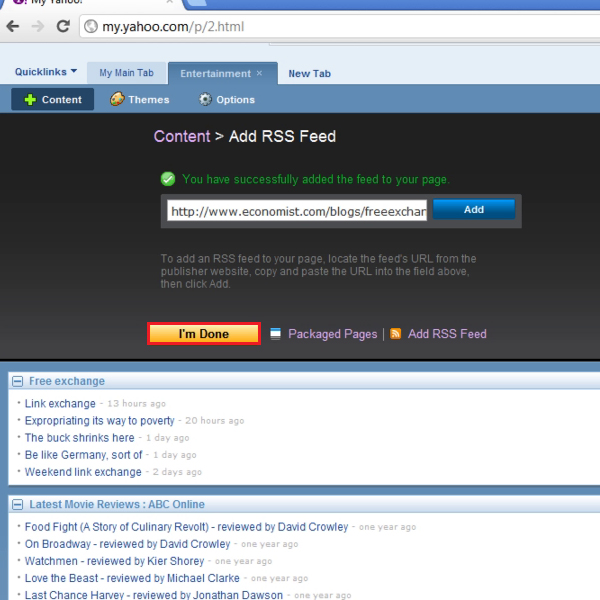This screenshot has width=600, height=600.
Task: Click the green plus Content icon
Action: (x=30, y=99)
